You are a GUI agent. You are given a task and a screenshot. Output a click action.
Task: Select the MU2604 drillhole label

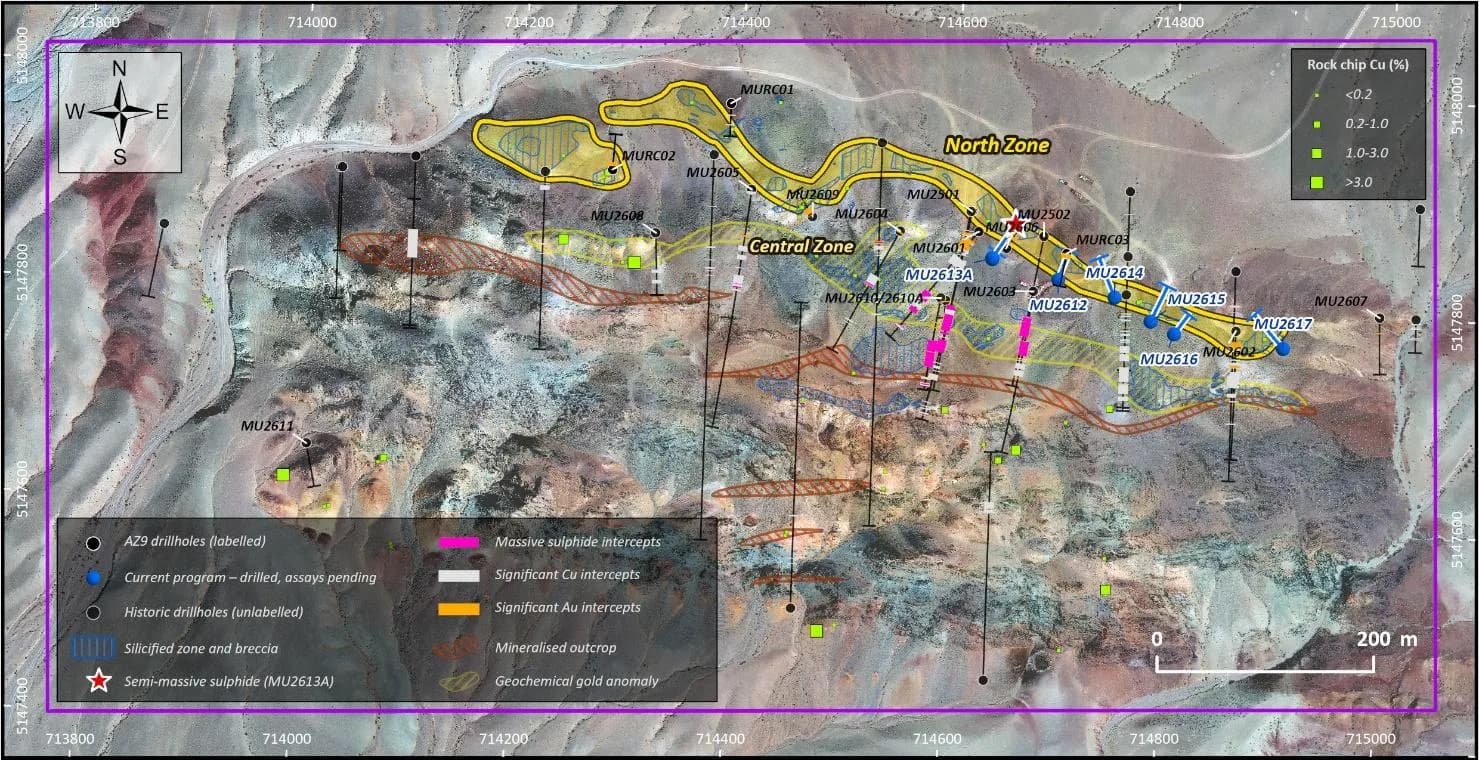[x=861, y=214]
